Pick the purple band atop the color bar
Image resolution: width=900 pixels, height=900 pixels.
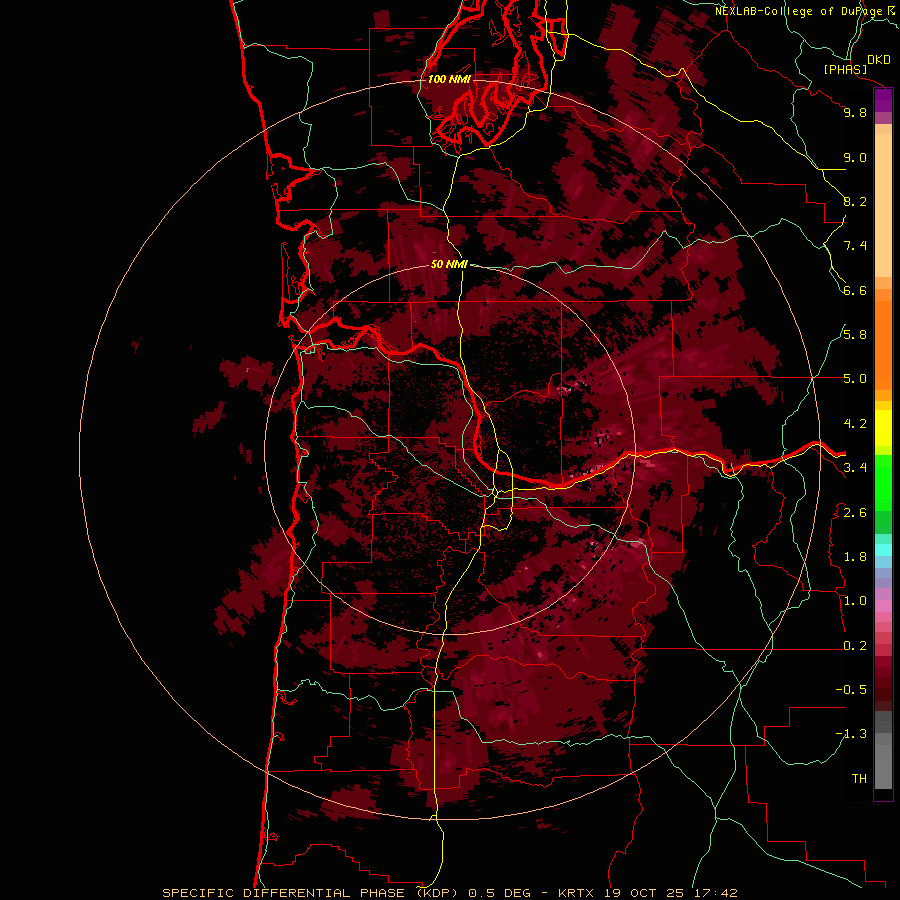click(x=883, y=100)
